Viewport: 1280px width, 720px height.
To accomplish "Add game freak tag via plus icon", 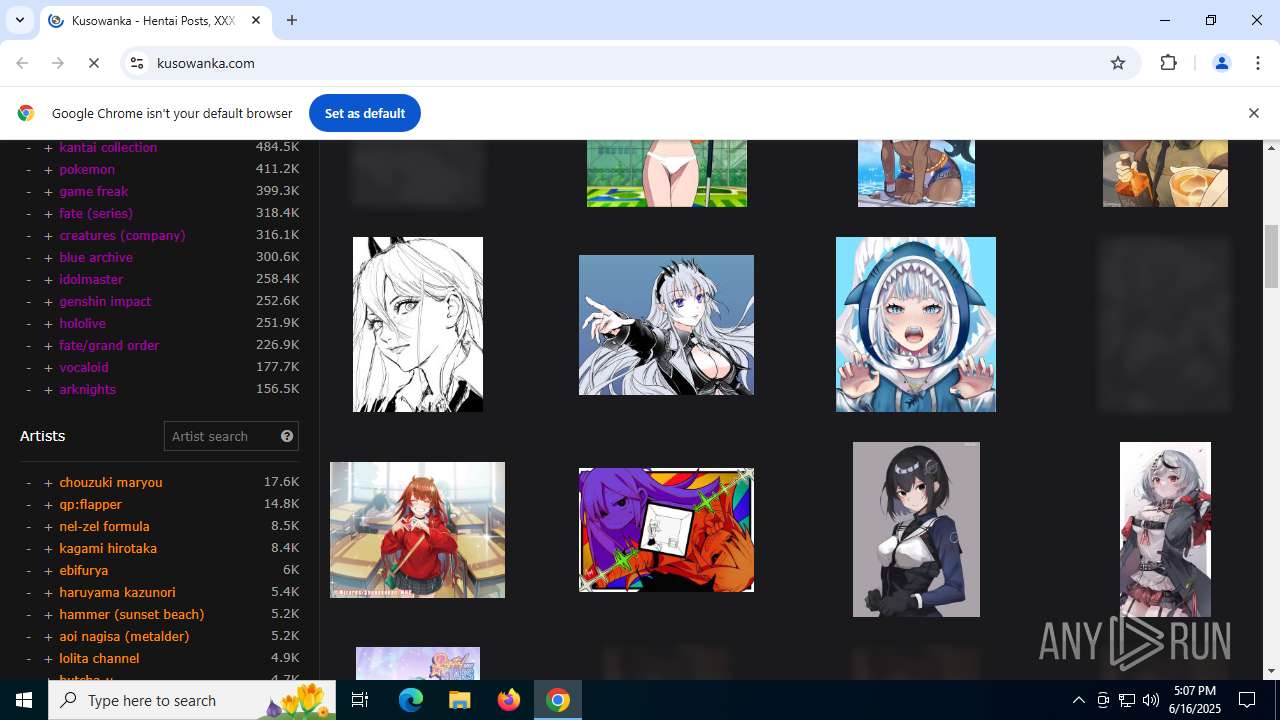I will (x=48, y=192).
